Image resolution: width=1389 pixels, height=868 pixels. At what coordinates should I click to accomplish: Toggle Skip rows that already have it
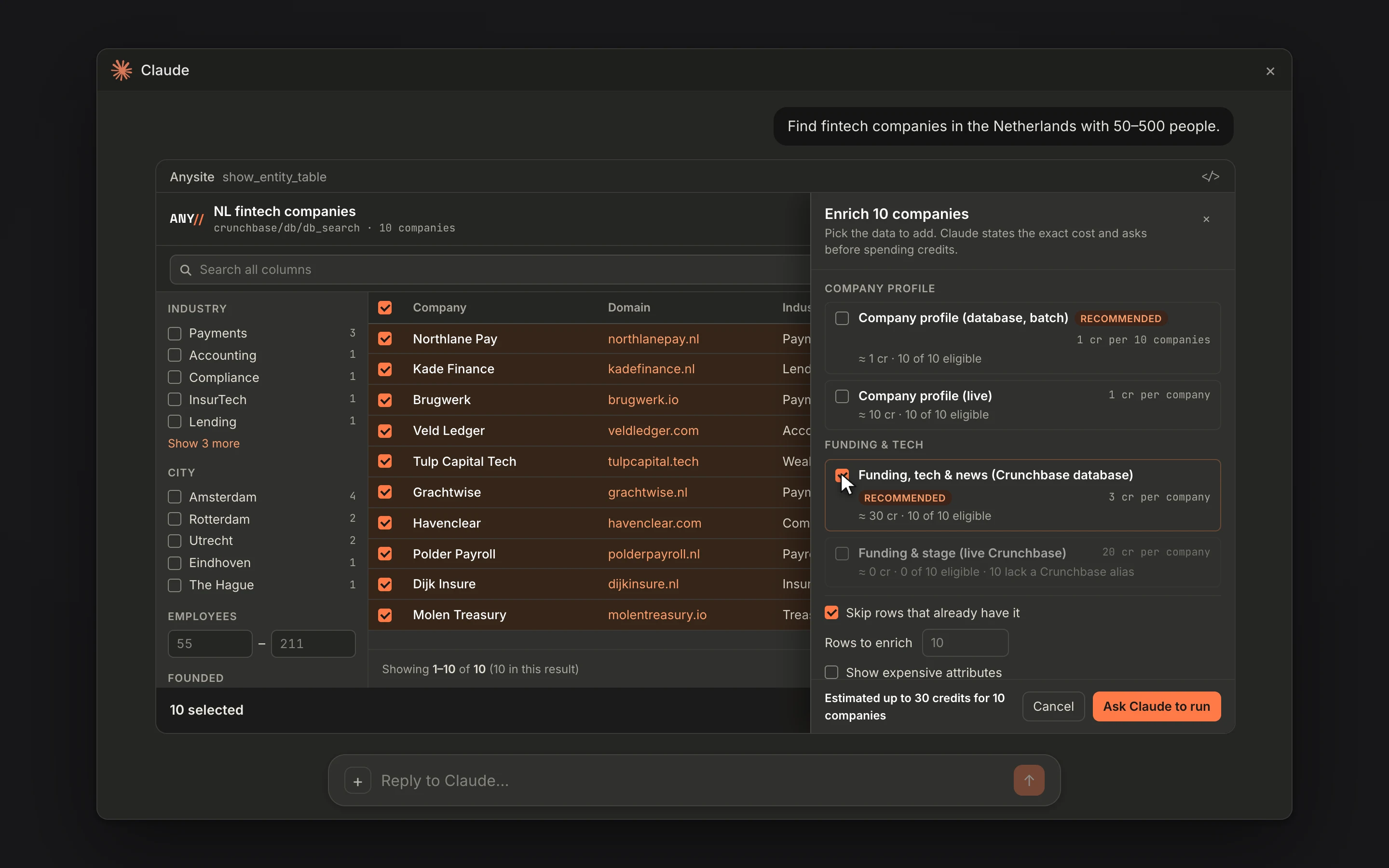pos(831,612)
